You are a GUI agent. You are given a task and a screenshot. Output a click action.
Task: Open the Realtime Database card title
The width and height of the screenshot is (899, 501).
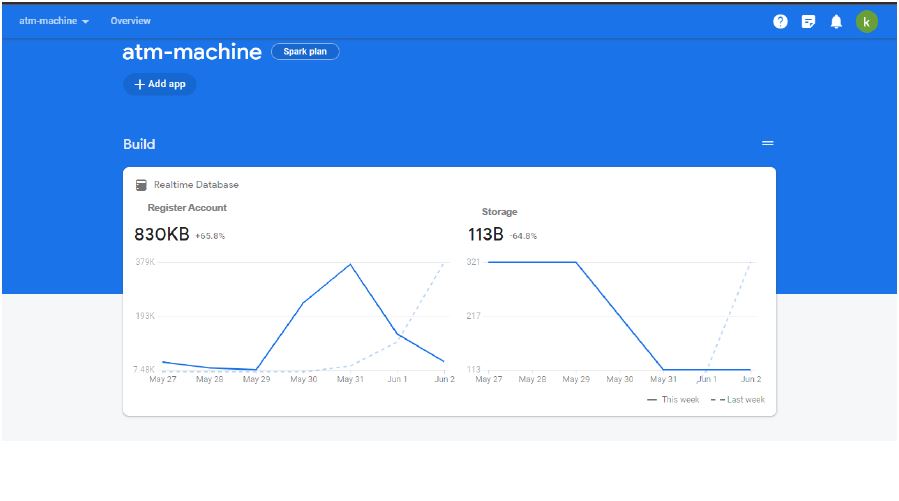(x=196, y=185)
